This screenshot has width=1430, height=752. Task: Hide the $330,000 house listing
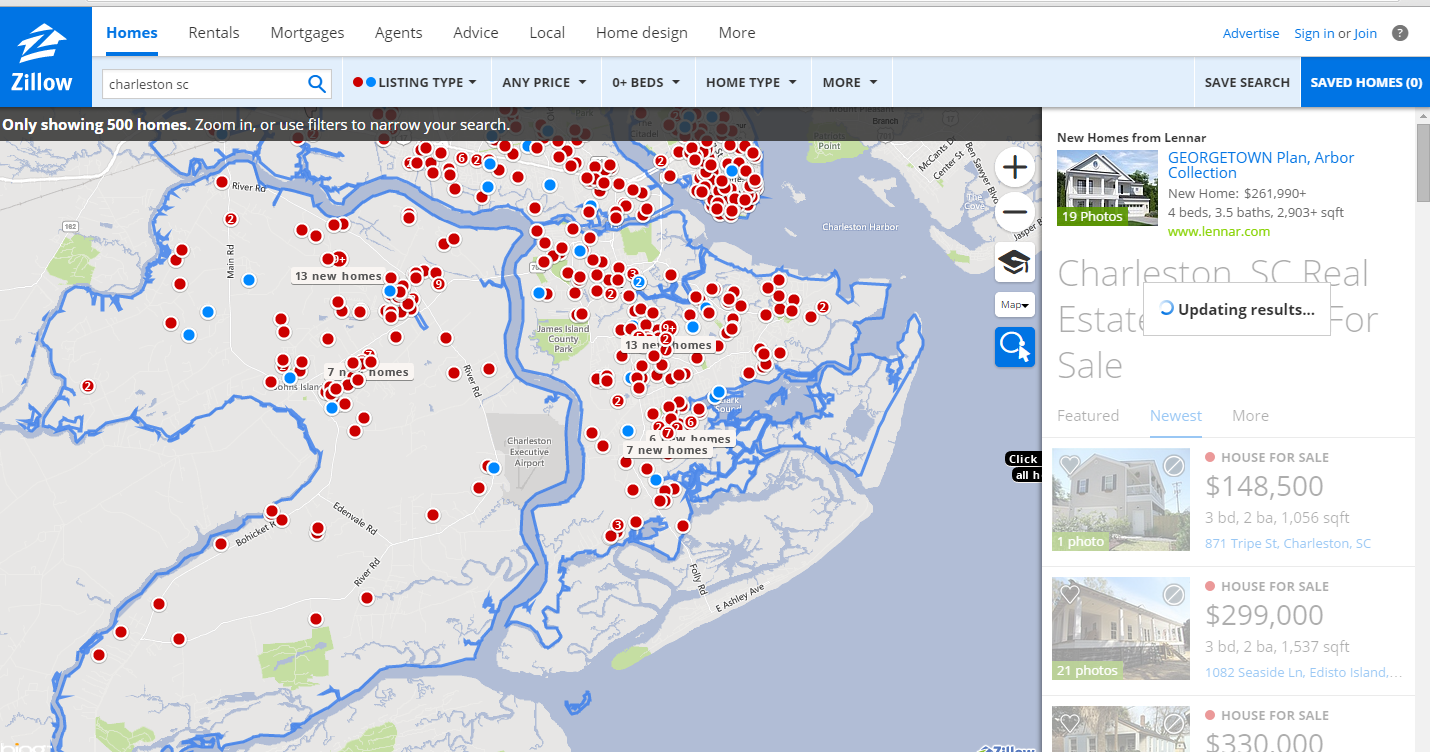(1174, 723)
